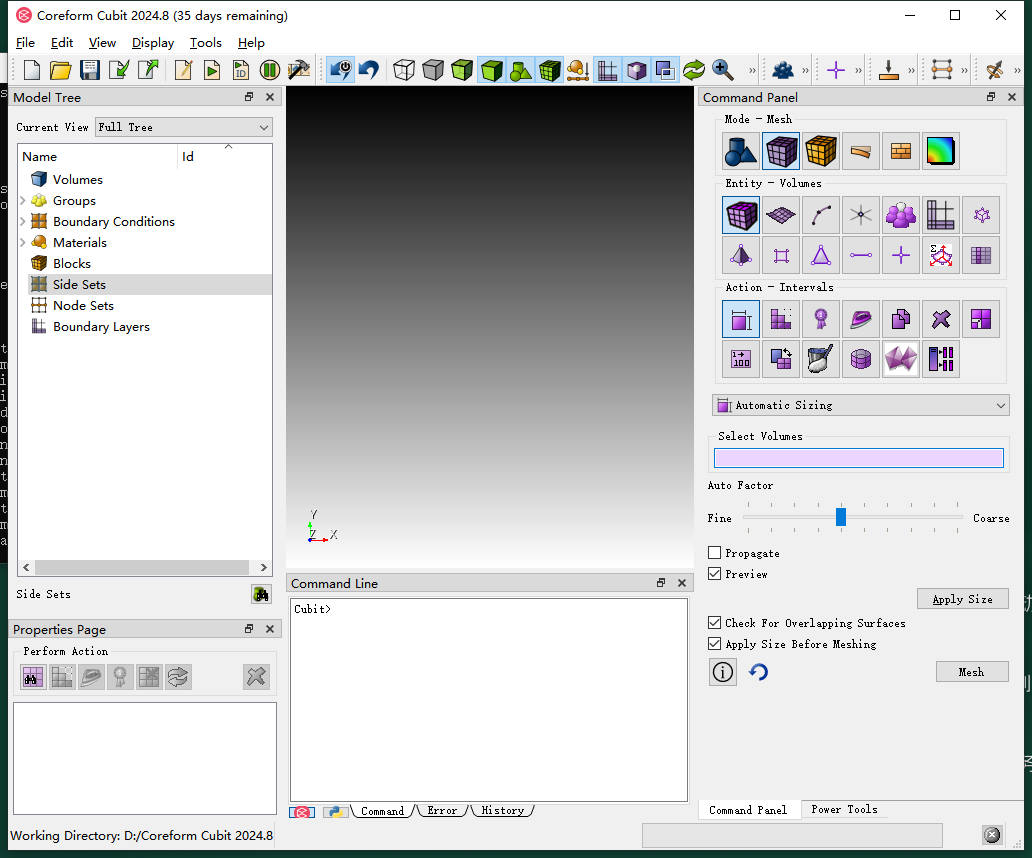
Task: Switch to the Power Tools tab
Action: click(x=844, y=809)
